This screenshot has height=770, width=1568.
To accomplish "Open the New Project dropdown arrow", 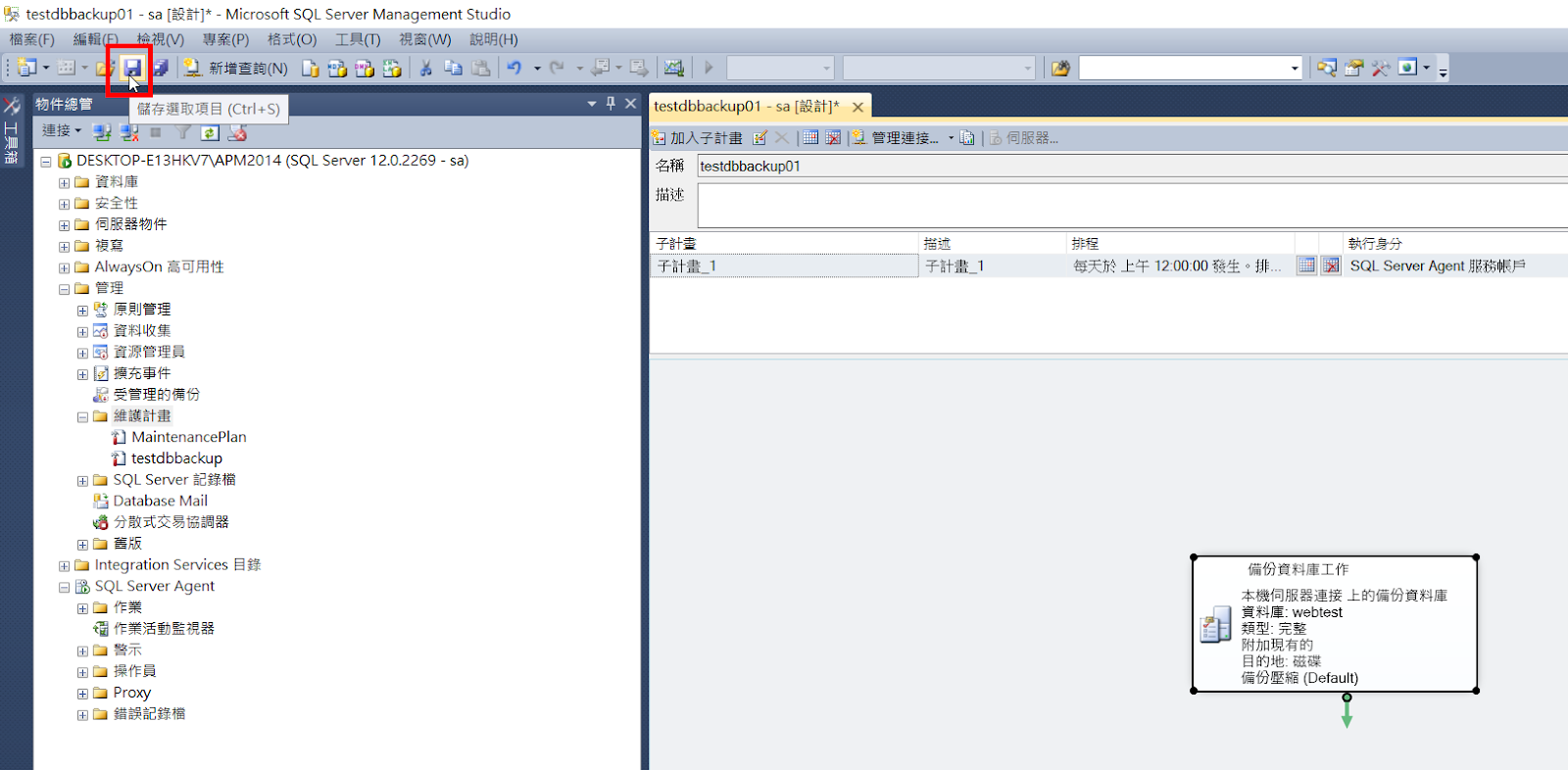I will pyautogui.click(x=46, y=68).
